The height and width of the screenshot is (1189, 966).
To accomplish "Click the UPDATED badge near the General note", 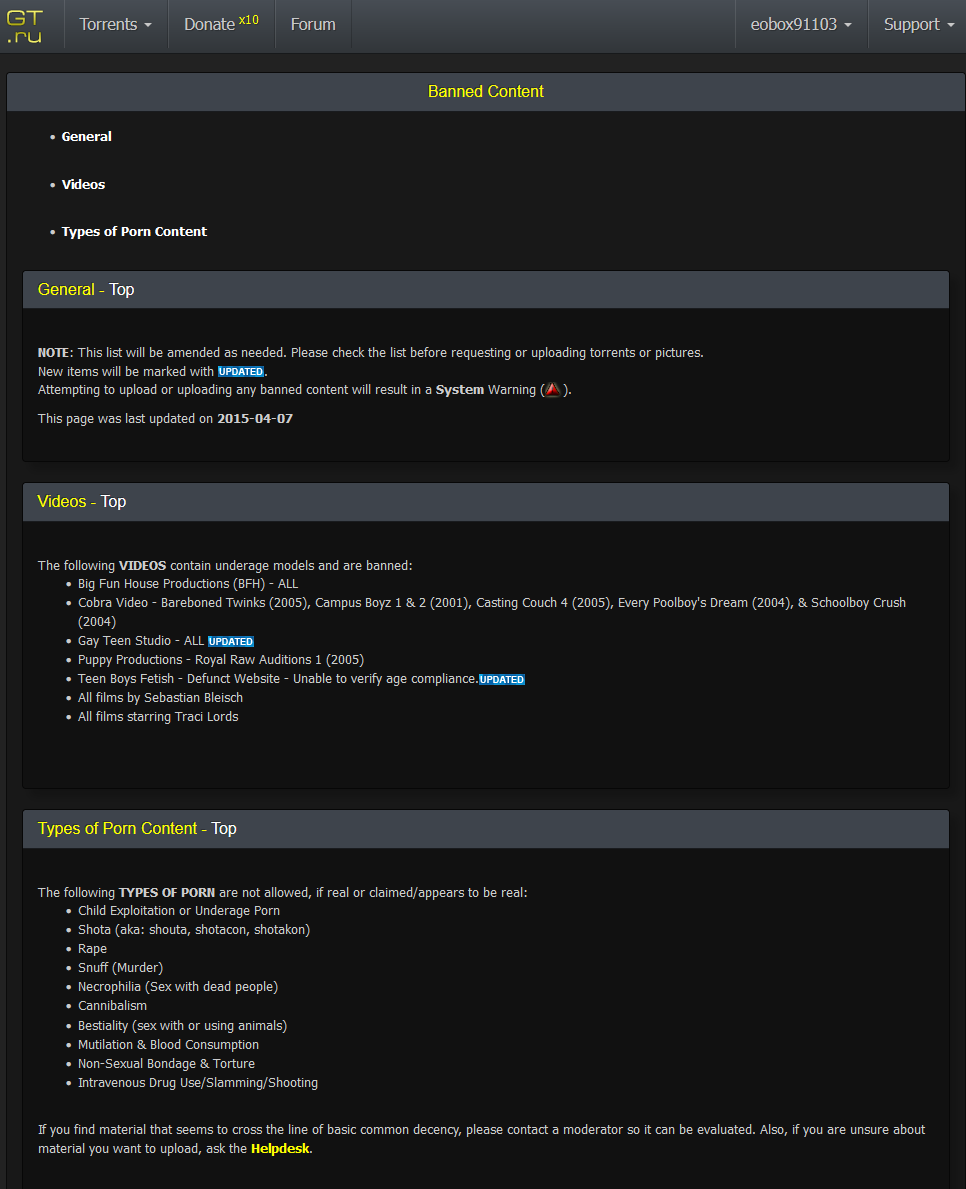I will coord(240,371).
